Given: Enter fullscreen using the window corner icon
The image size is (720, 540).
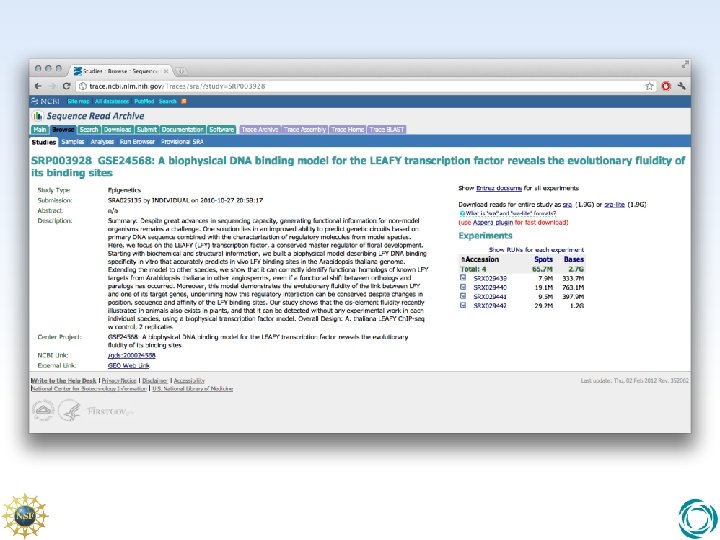Looking at the screenshot, I should pyautogui.click(x=685, y=65).
